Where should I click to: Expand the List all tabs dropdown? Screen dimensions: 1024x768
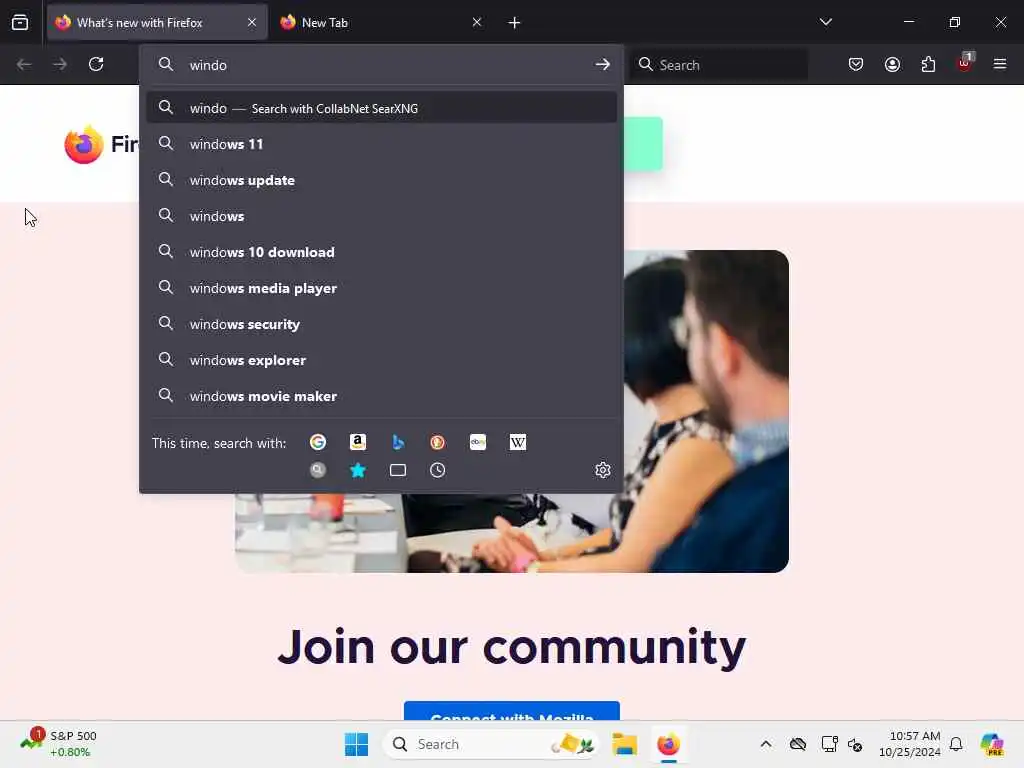coord(825,22)
